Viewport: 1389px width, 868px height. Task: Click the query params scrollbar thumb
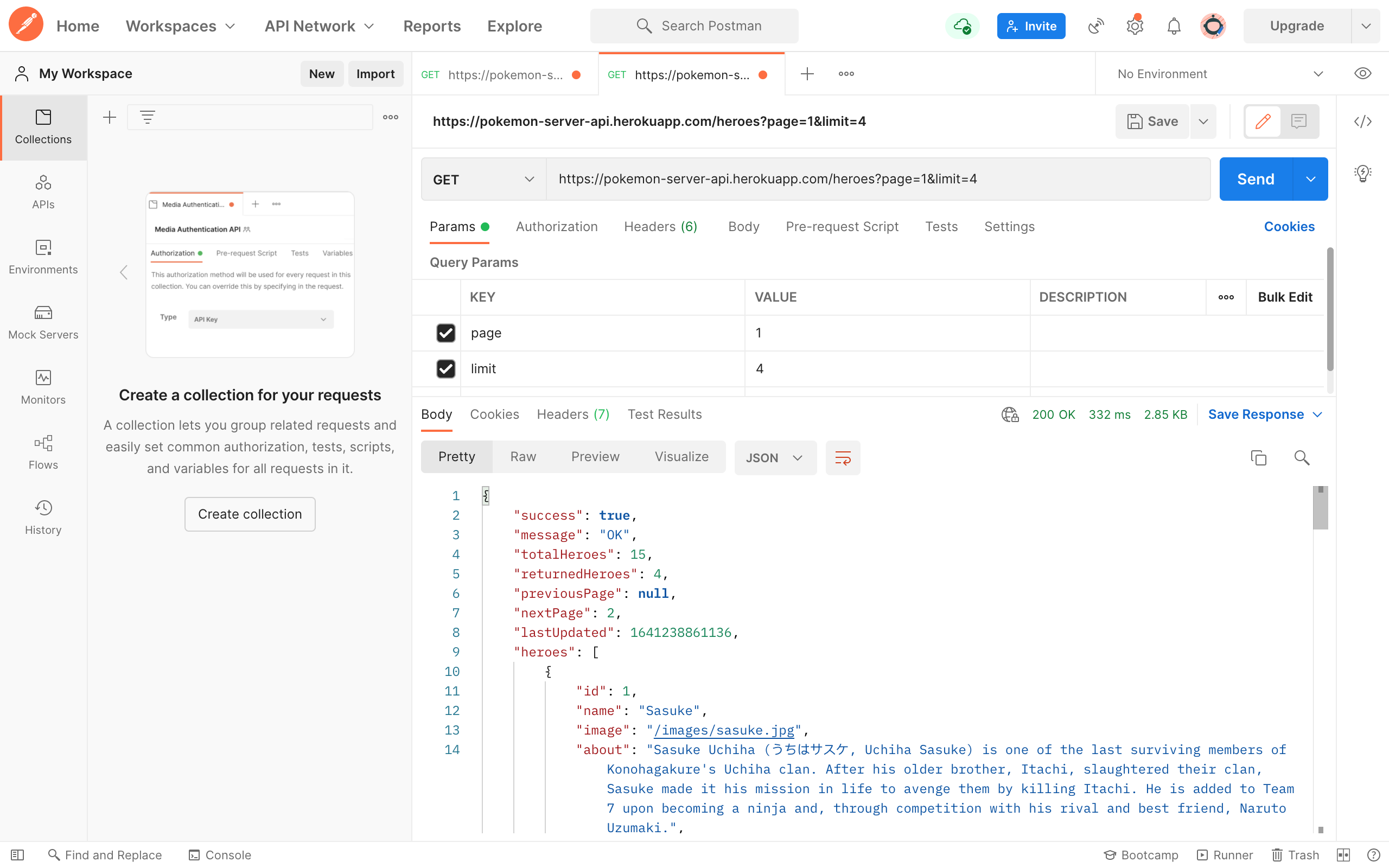point(1330,309)
